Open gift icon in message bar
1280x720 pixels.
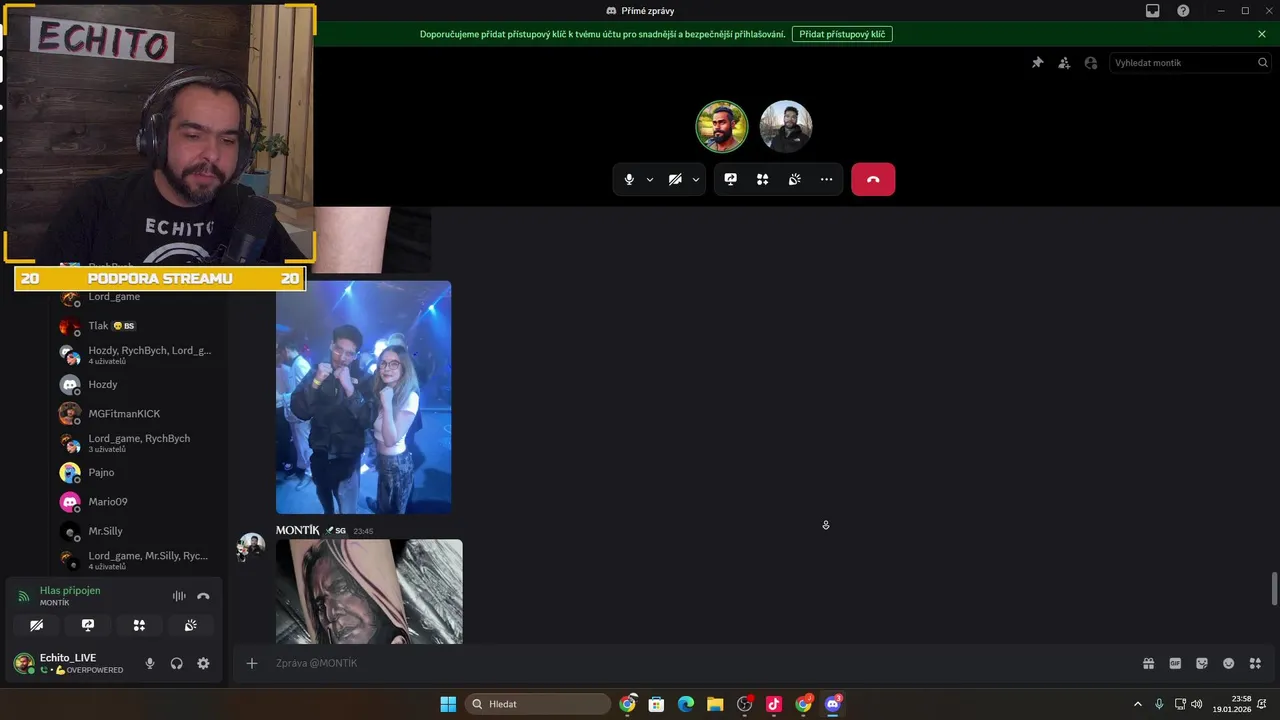click(1149, 663)
